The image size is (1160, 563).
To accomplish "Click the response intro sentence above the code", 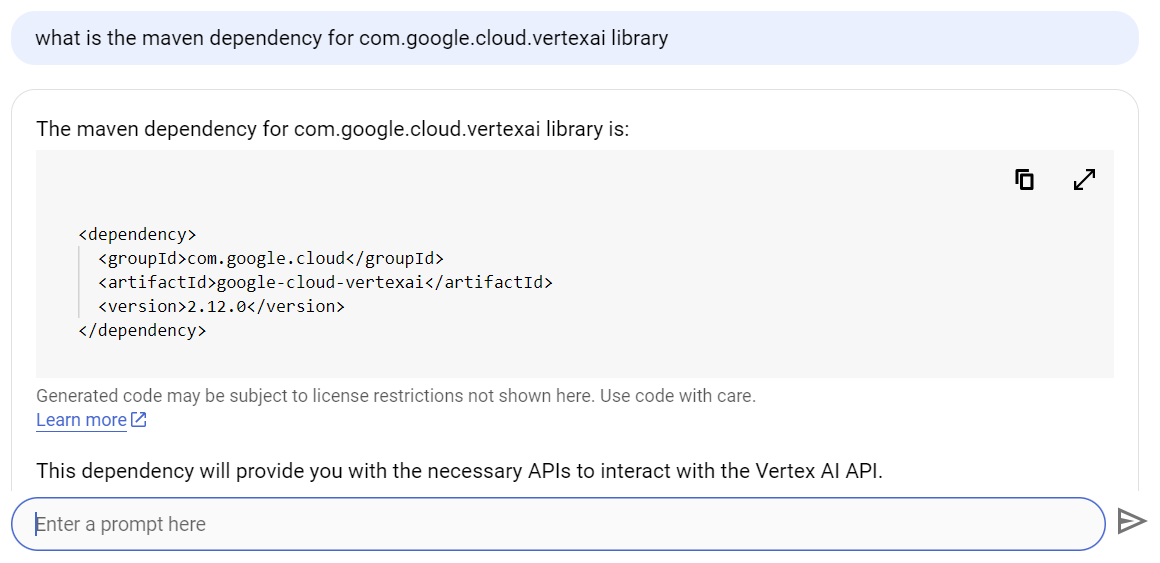I will [332, 129].
